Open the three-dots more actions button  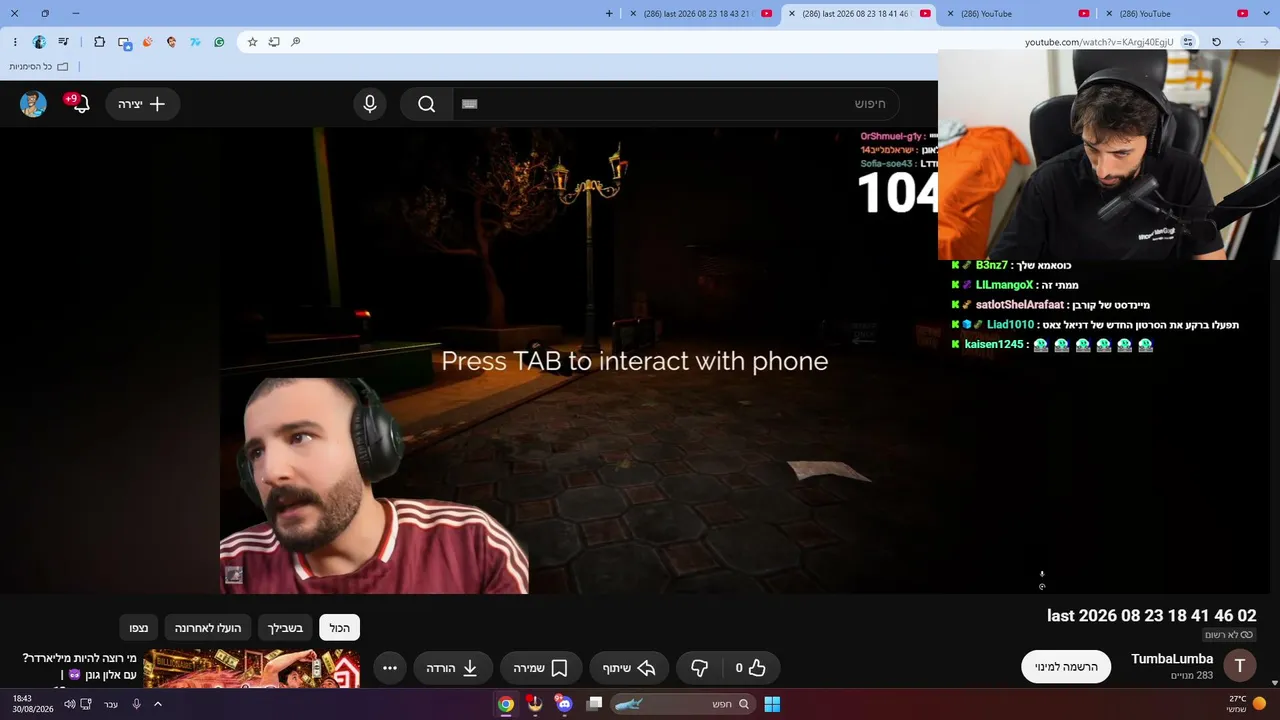click(x=390, y=668)
